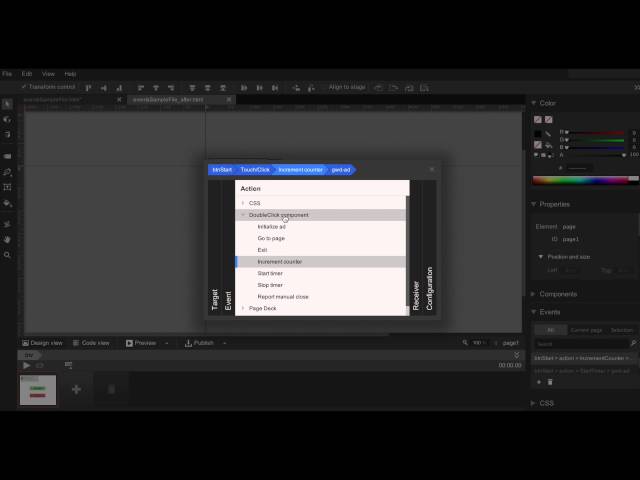Select the Zoom magnifier tool
This screenshot has width=640, height=480.
(x=7, y=255)
